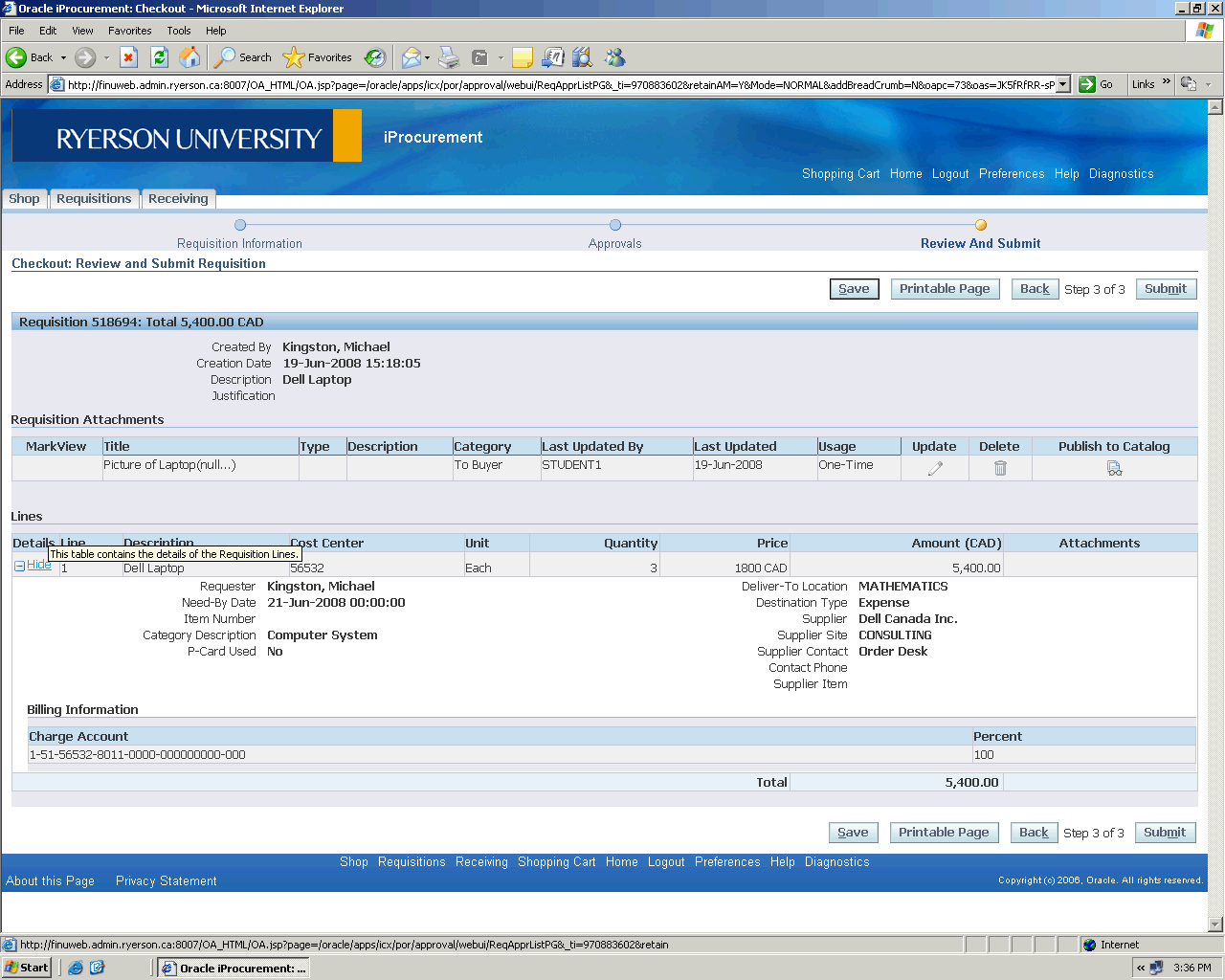Click the Windows Start button

coord(27,968)
